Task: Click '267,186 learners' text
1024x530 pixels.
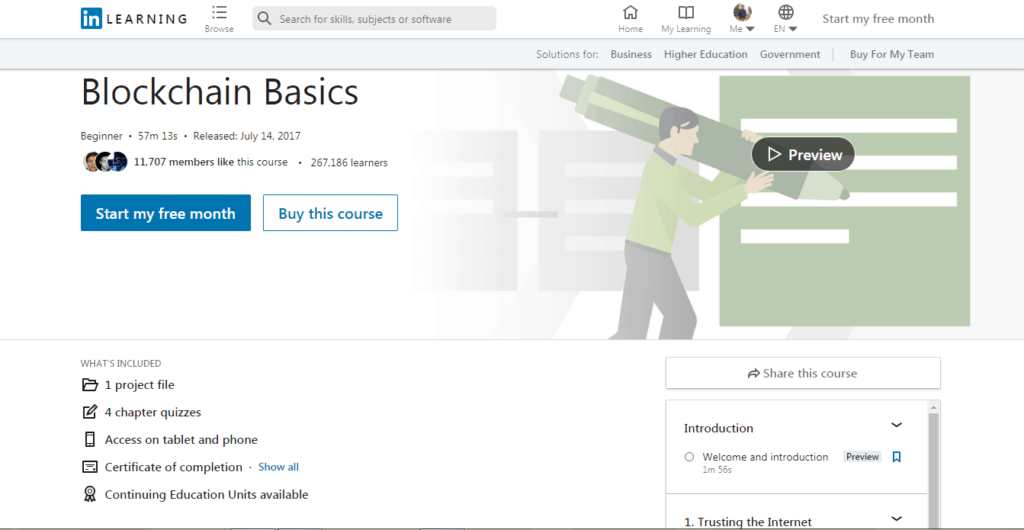Action: coord(349,163)
